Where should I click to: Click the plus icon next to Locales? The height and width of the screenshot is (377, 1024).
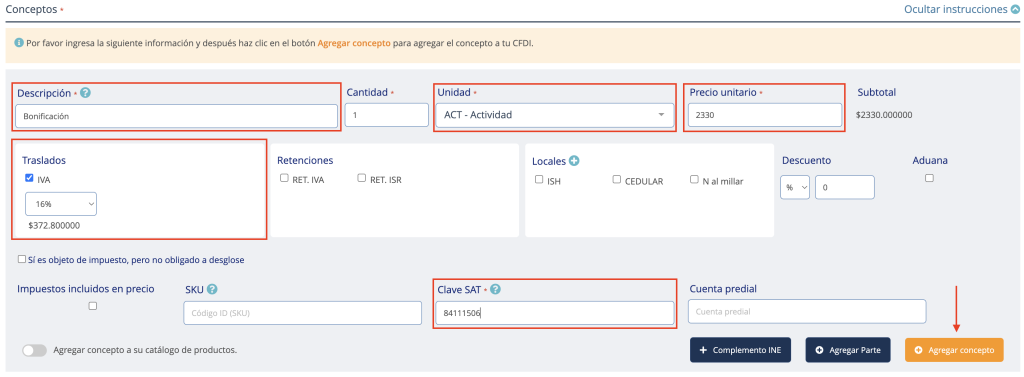[574, 161]
